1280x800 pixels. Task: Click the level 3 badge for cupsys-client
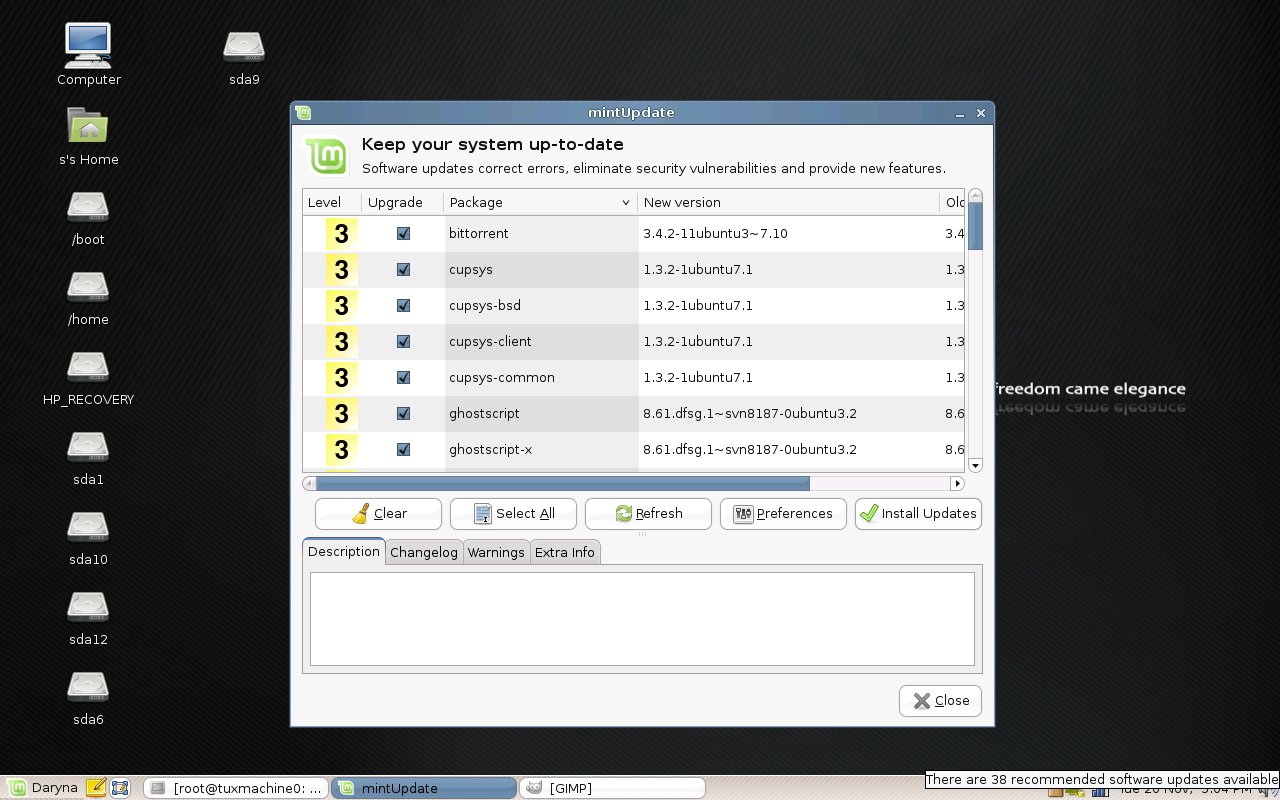pos(341,342)
